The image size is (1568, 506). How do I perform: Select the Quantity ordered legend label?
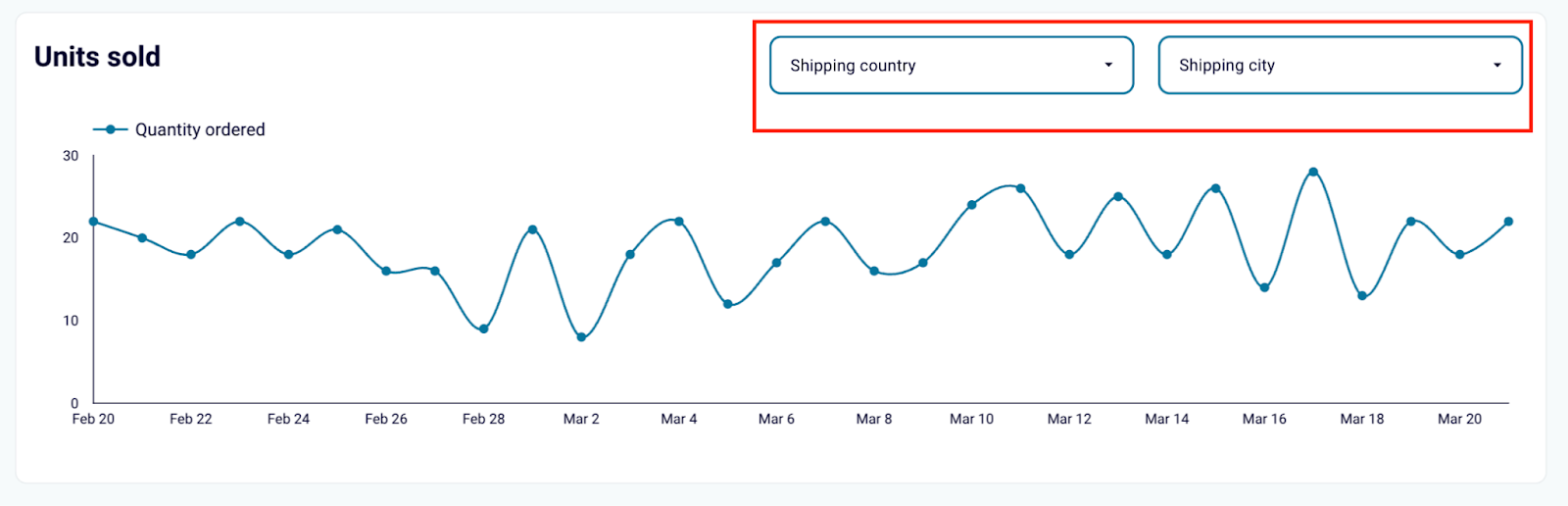click(x=200, y=129)
